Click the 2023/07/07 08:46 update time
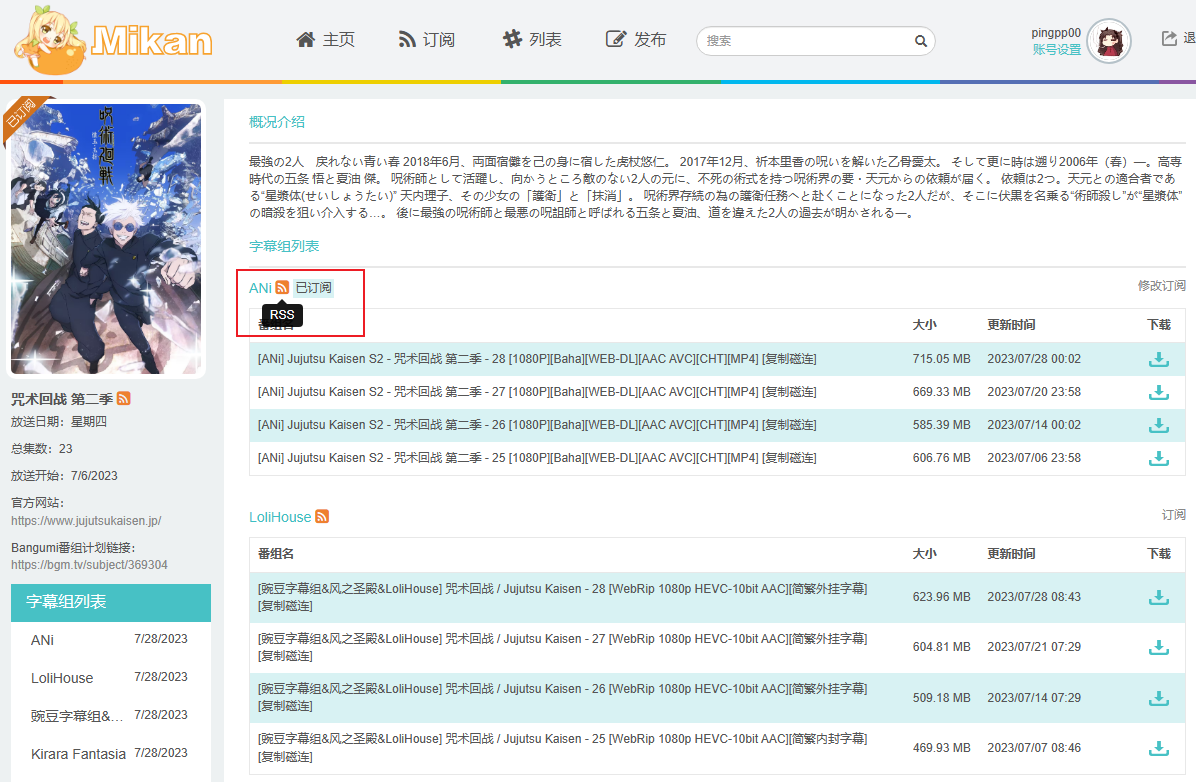The width and height of the screenshot is (1196, 782). (1034, 748)
